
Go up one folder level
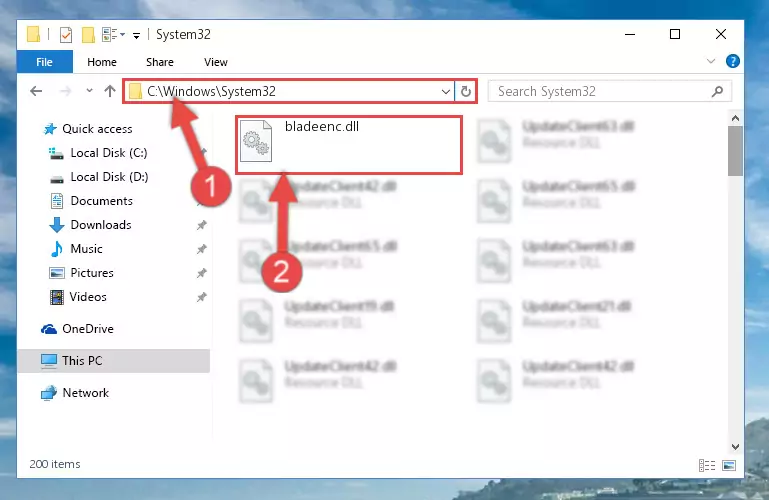coord(110,91)
